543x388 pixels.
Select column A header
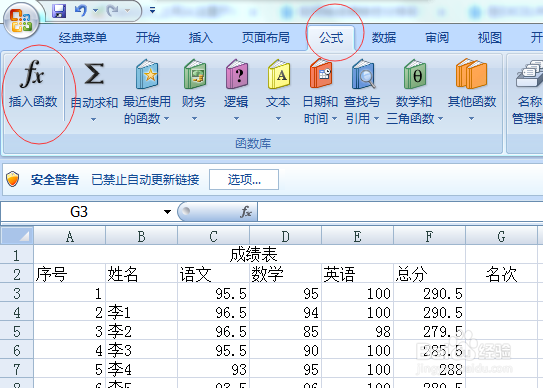coord(70,236)
